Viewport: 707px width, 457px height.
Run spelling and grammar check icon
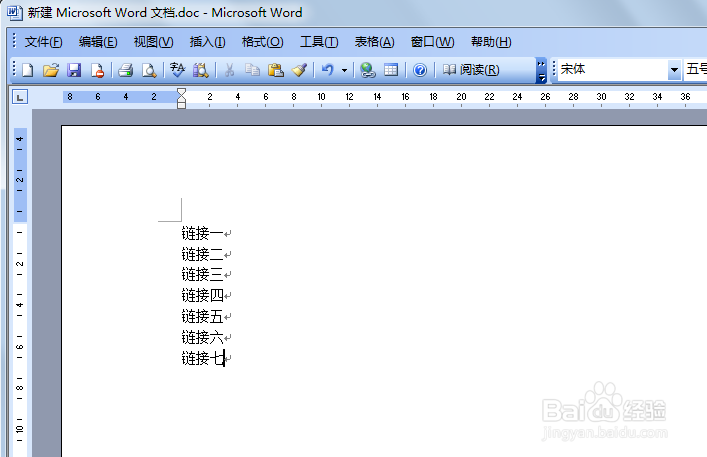click(x=177, y=70)
